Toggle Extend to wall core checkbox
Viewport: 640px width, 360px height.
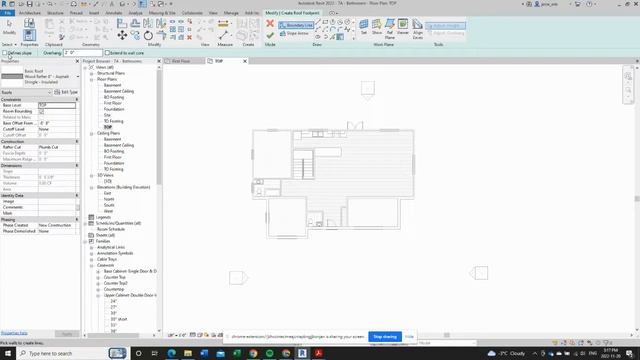coord(107,53)
